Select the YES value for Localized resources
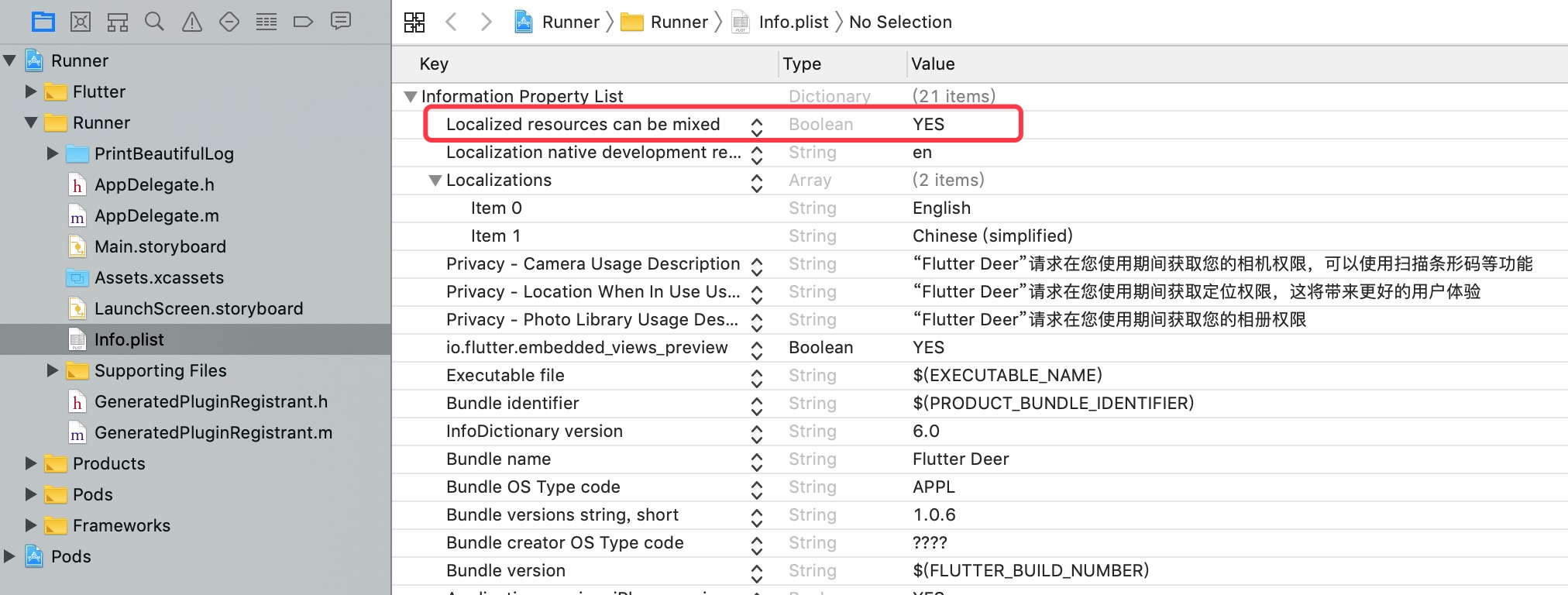 (928, 124)
